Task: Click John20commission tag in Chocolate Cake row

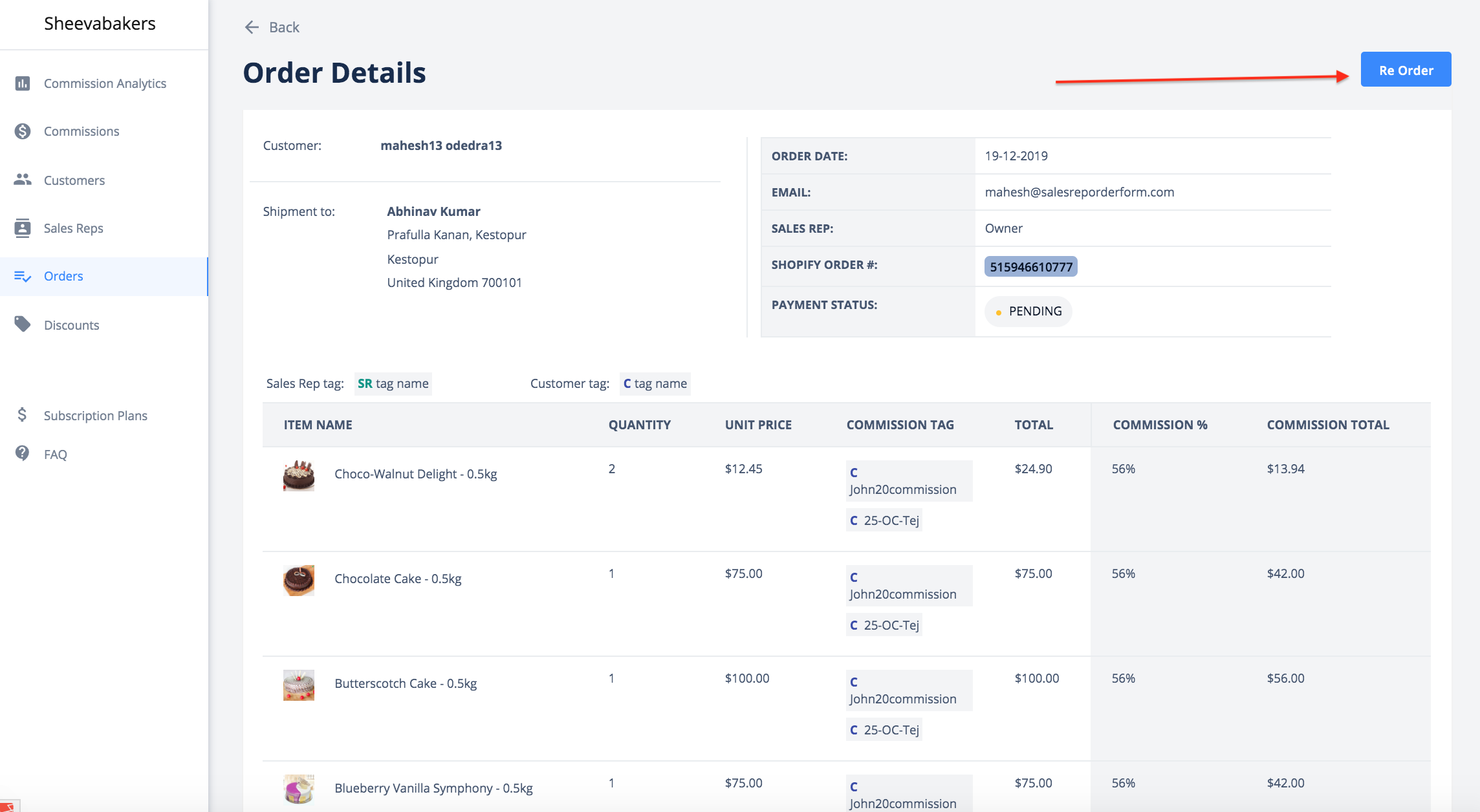Action: 909,586
